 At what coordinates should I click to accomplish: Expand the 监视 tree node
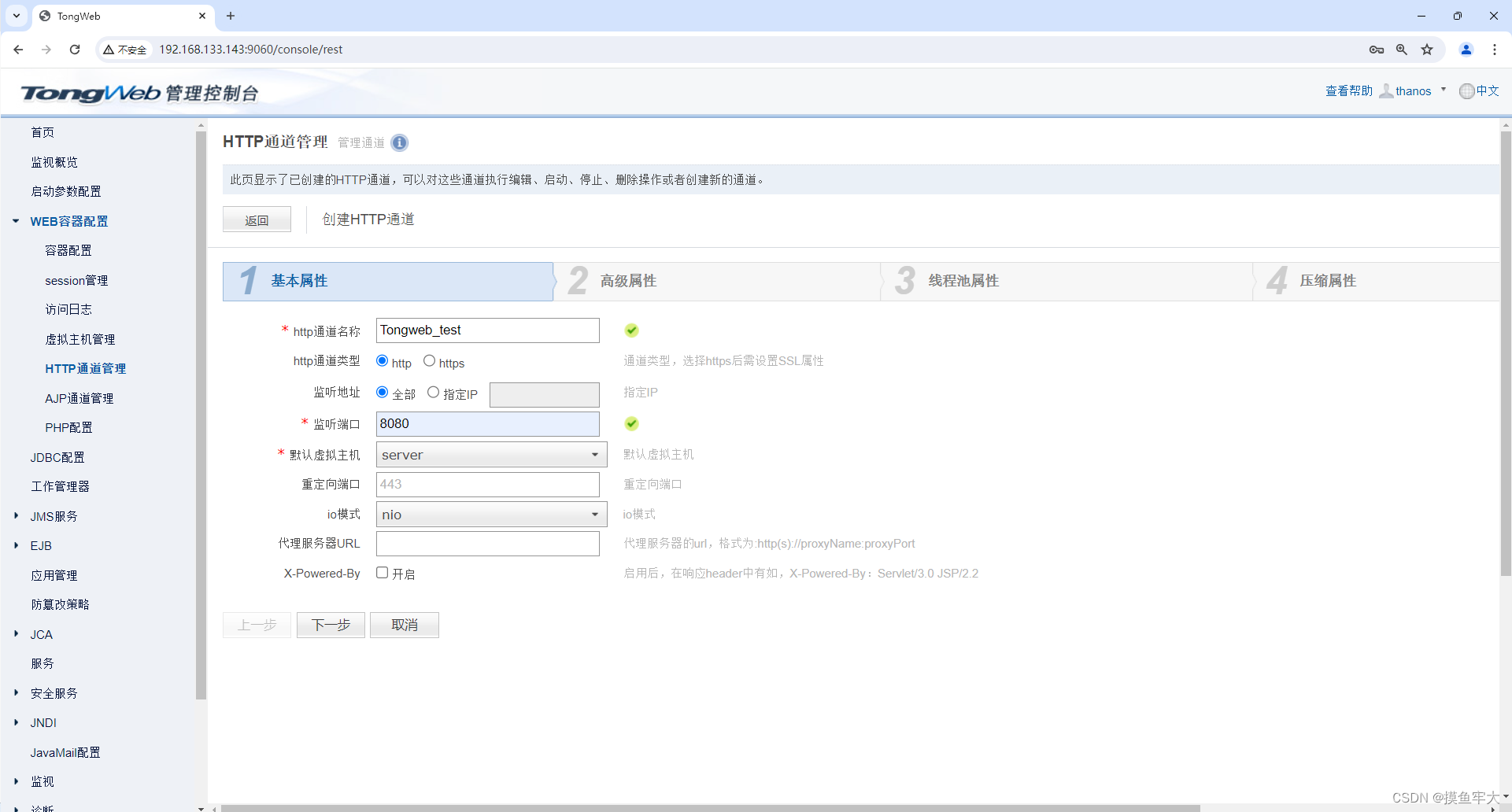(x=16, y=781)
